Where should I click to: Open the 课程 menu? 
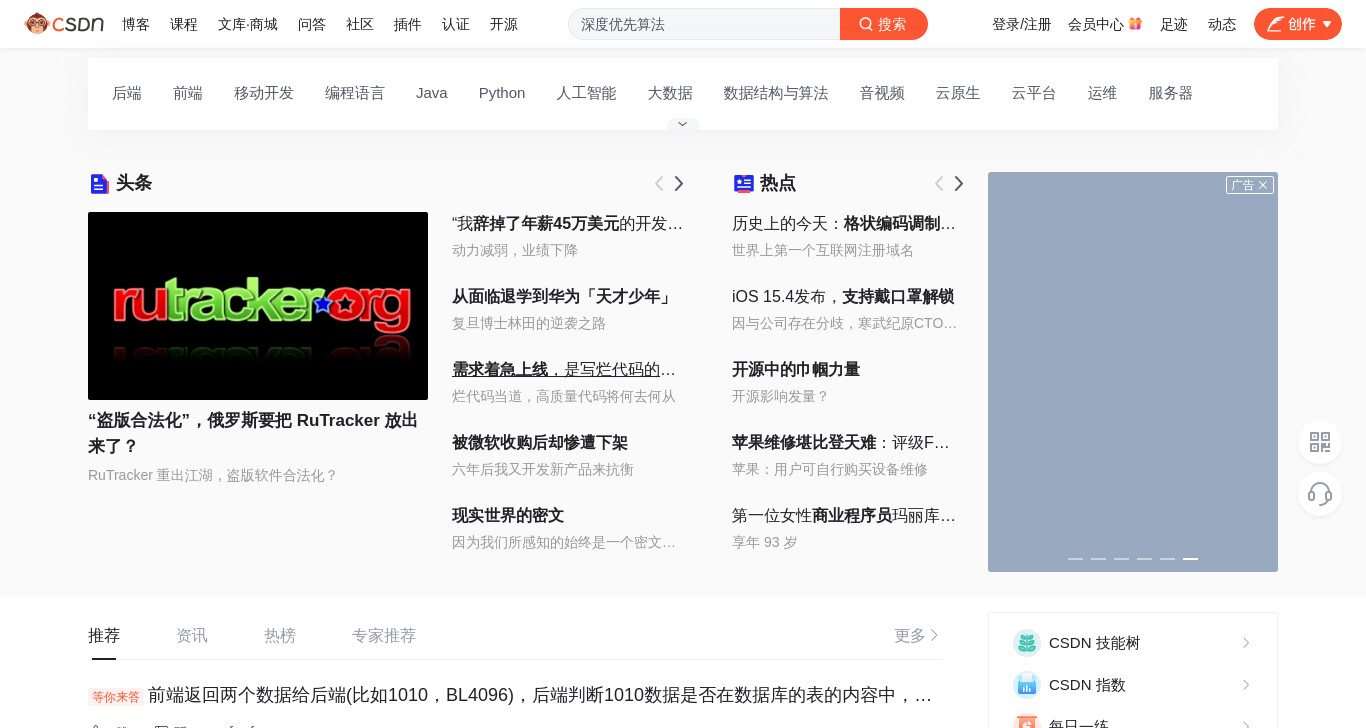click(x=184, y=24)
